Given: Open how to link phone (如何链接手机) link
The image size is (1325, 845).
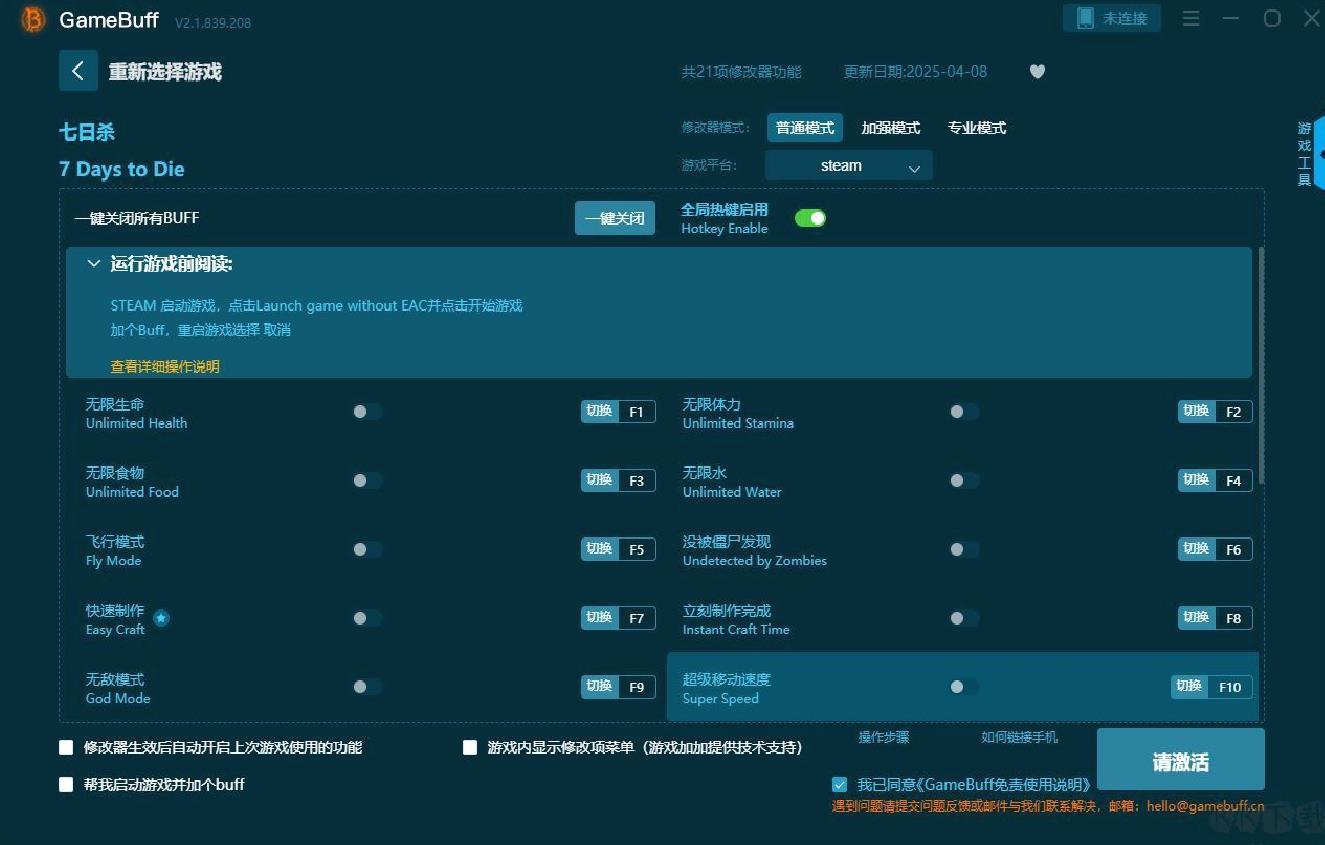Looking at the screenshot, I should [1019, 737].
